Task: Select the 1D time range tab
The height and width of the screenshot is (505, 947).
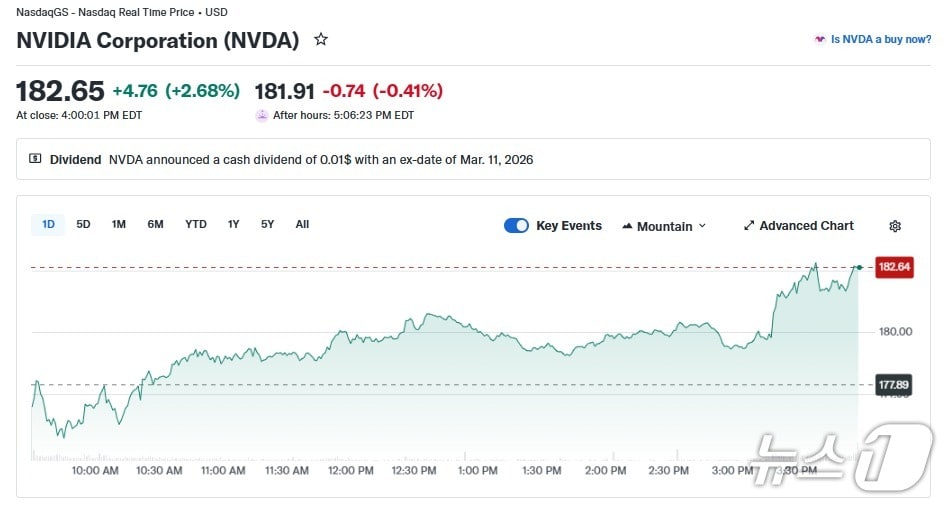Action: point(48,225)
